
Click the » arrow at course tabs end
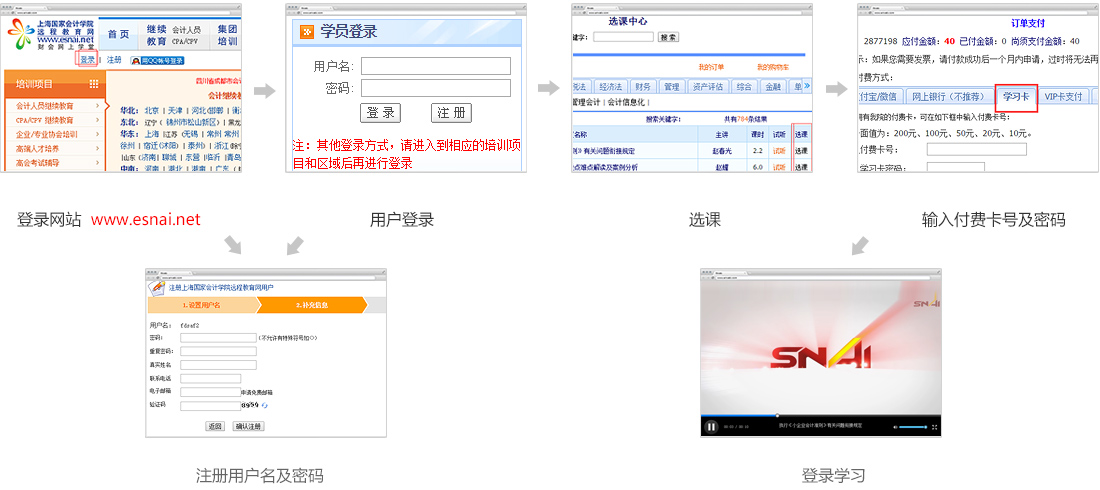807,86
